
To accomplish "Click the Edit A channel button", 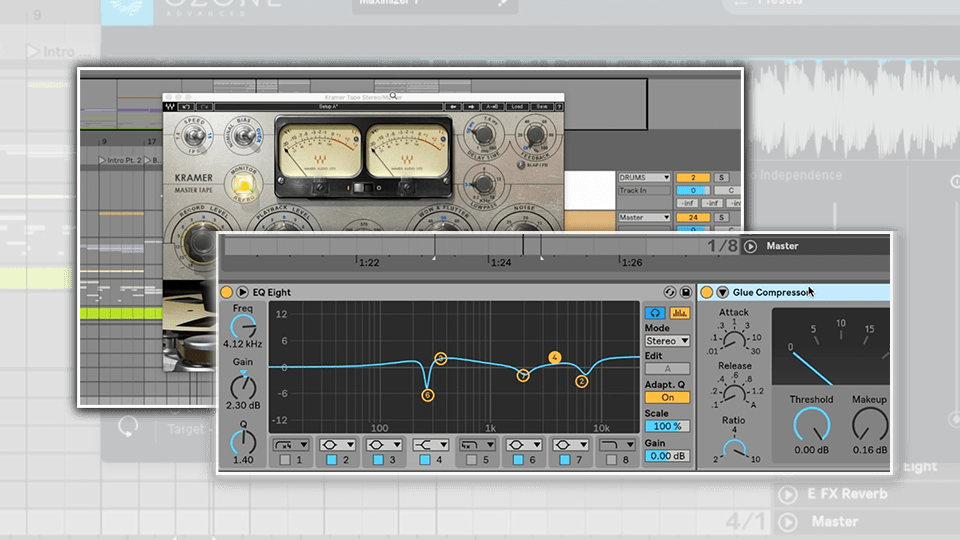I will pos(667,369).
